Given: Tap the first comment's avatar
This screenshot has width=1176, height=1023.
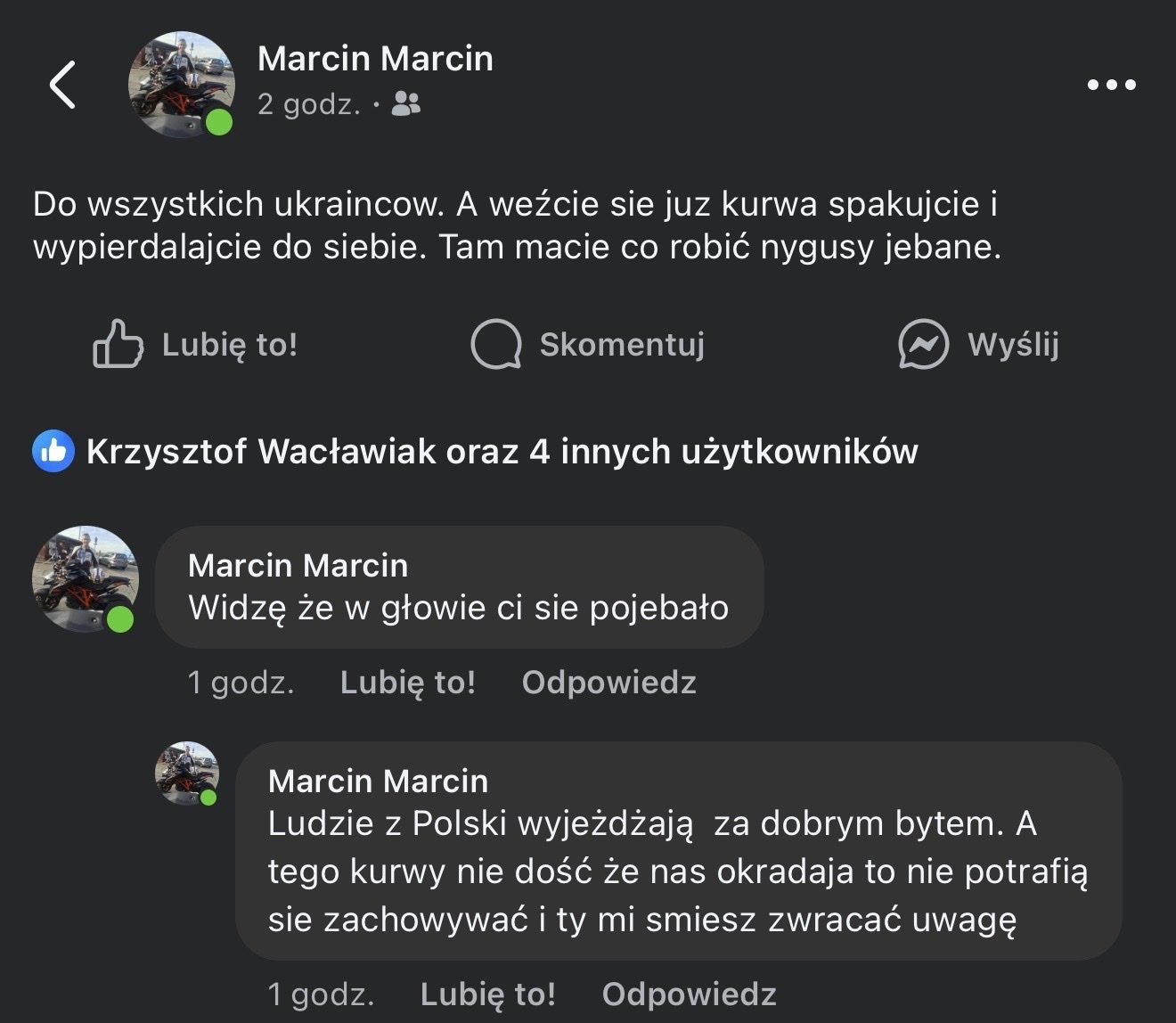Looking at the screenshot, I should (85, 578).
